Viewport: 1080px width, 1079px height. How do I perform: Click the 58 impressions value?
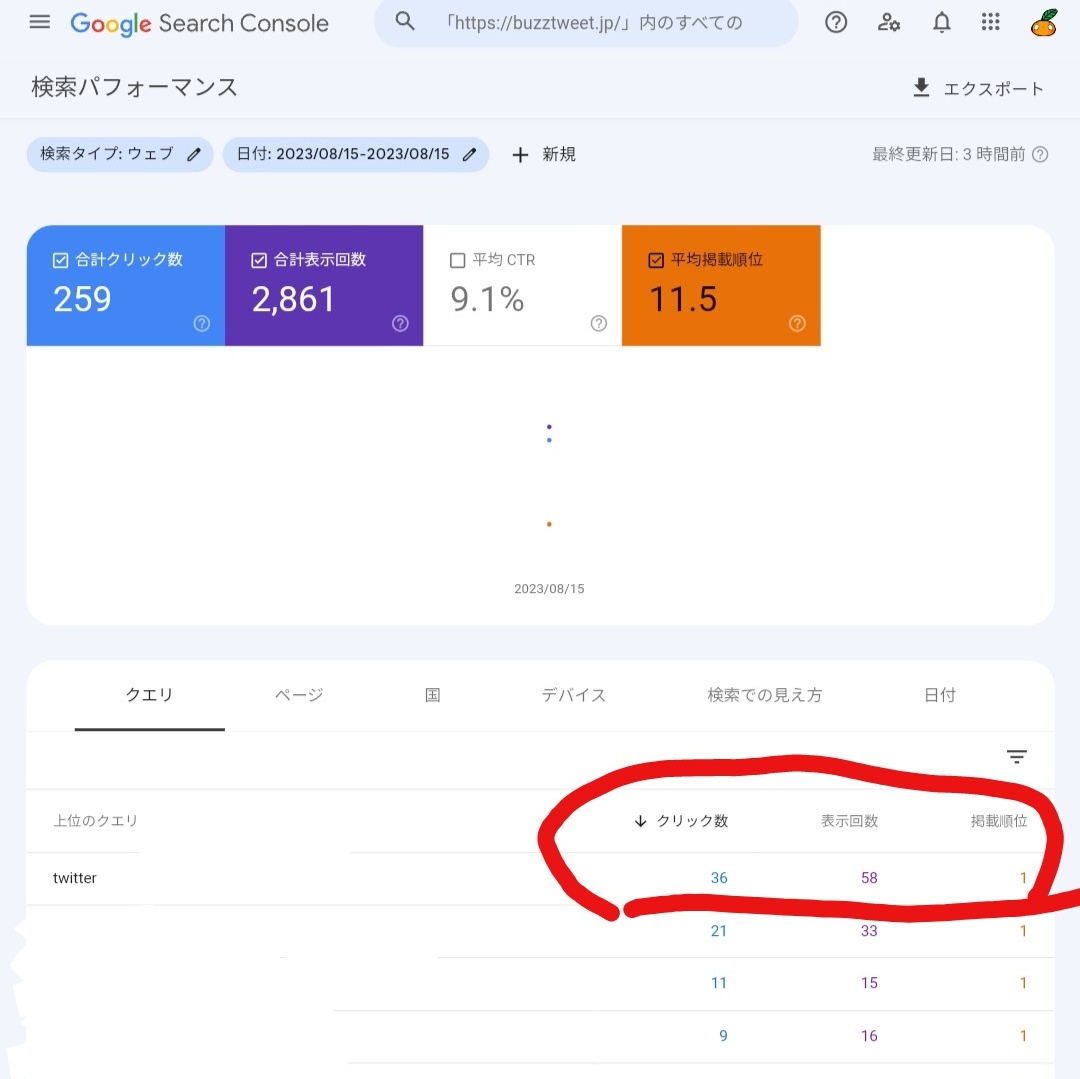point(869,878)
